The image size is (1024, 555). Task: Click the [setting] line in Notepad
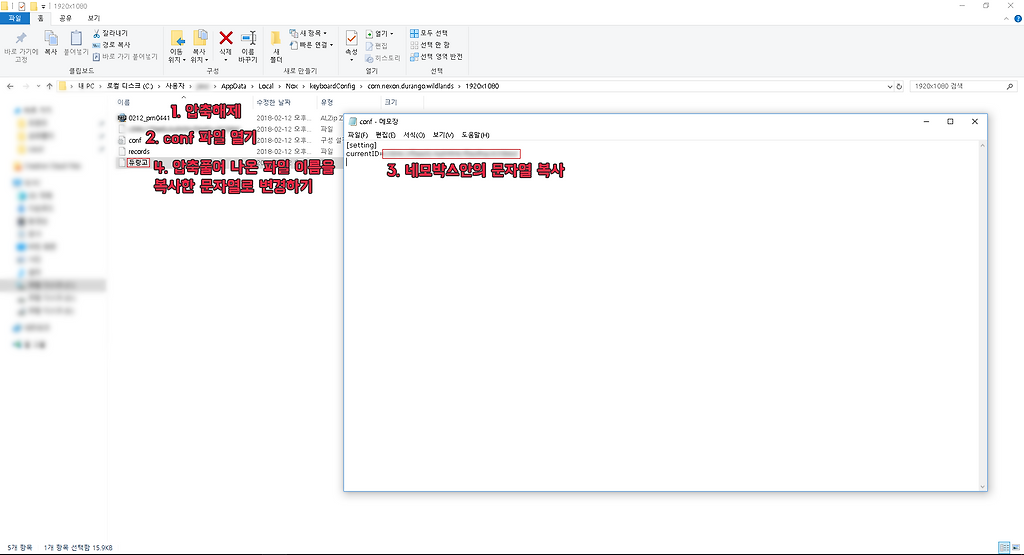click(x=361, y=145)
